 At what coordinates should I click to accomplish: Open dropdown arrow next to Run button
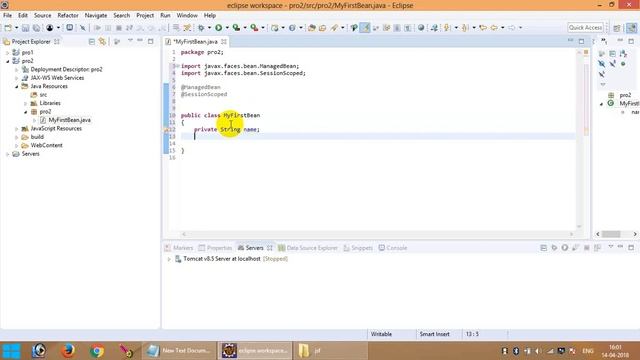point(227,28)
